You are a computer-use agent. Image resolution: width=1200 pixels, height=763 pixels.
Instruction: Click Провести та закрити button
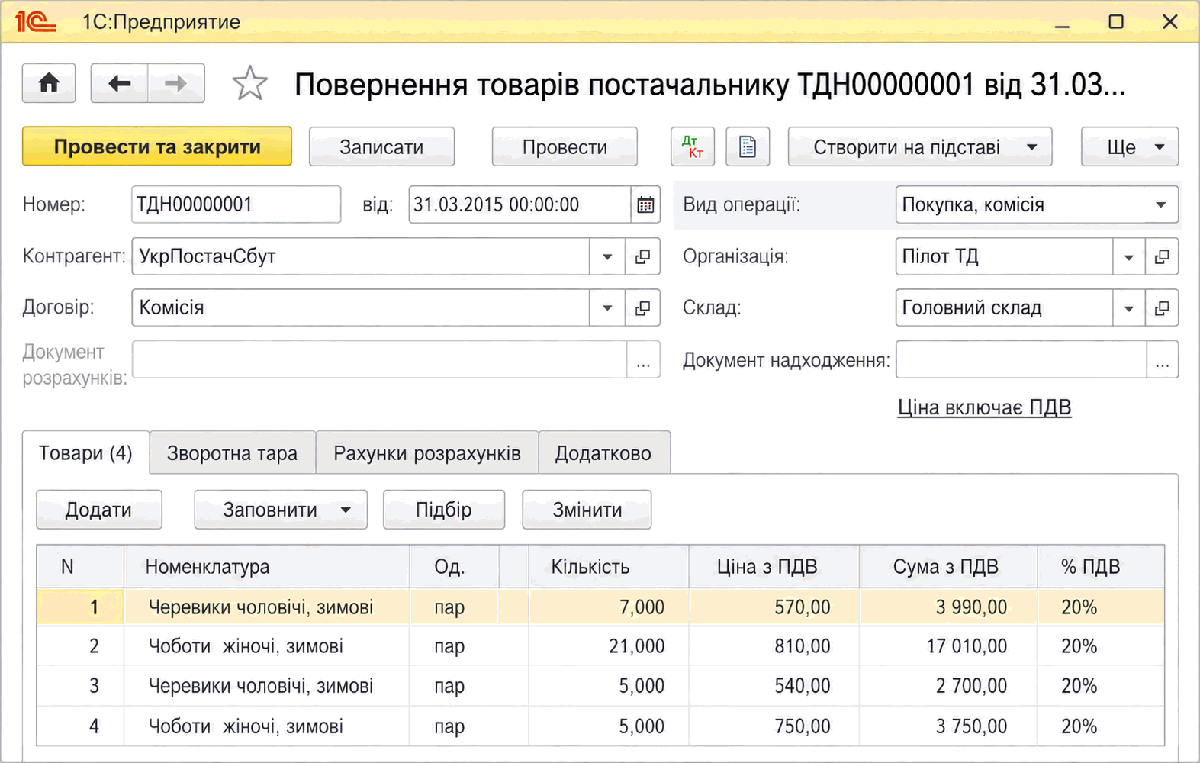coord(157,147)
